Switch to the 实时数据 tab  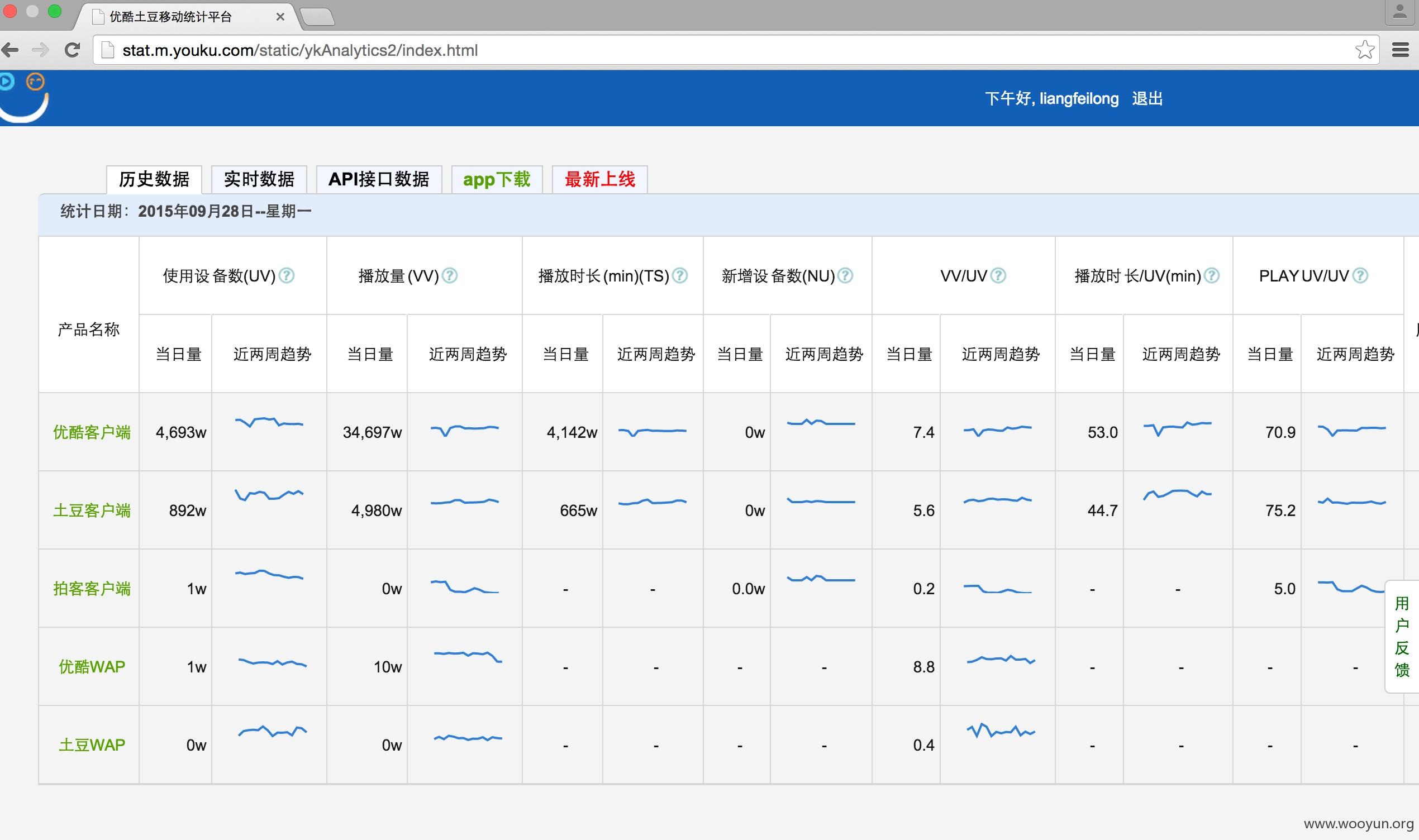[259, 179]
